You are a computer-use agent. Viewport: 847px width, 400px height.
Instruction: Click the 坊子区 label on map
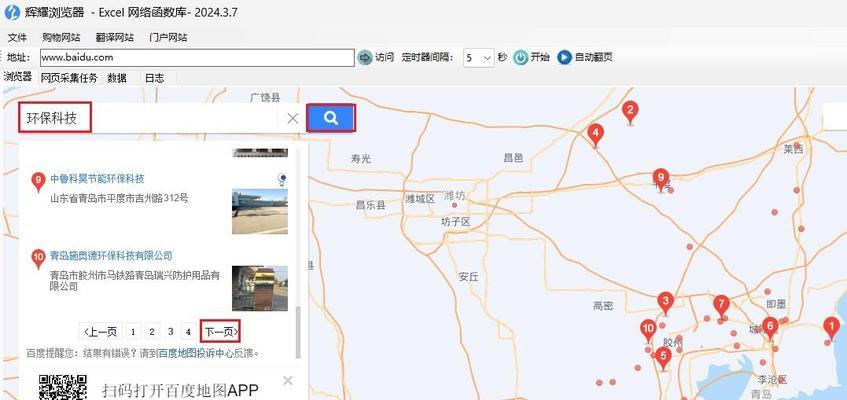click(456, 222)
